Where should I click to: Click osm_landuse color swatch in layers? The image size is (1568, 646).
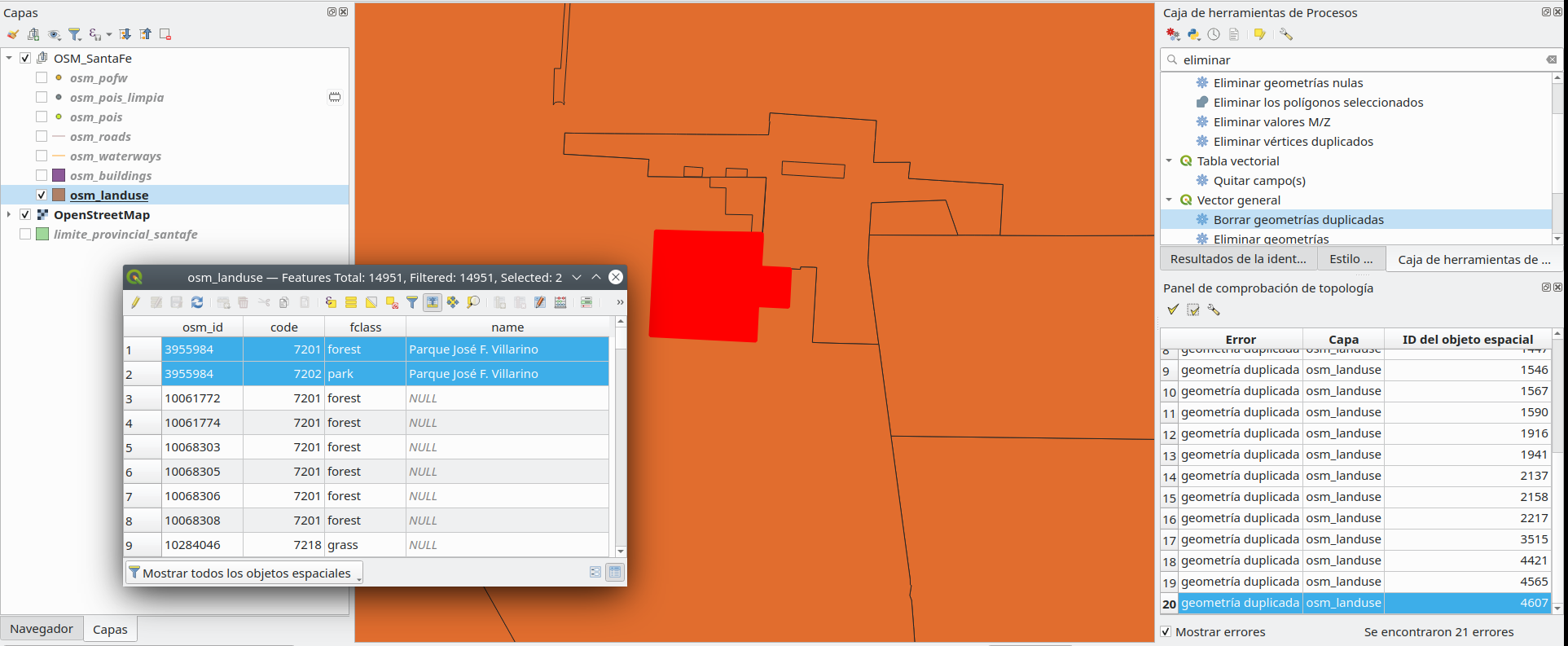tap(59, 195)
